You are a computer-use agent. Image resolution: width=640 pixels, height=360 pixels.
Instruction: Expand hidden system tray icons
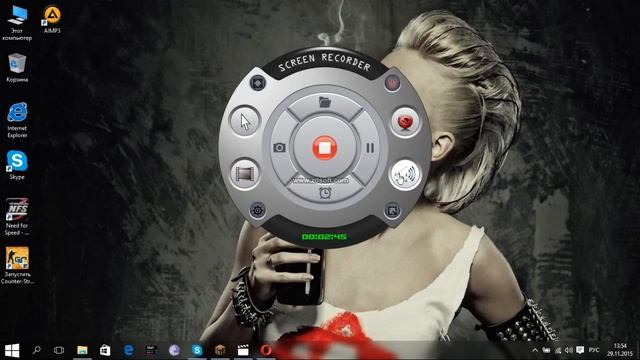(535, 350)
